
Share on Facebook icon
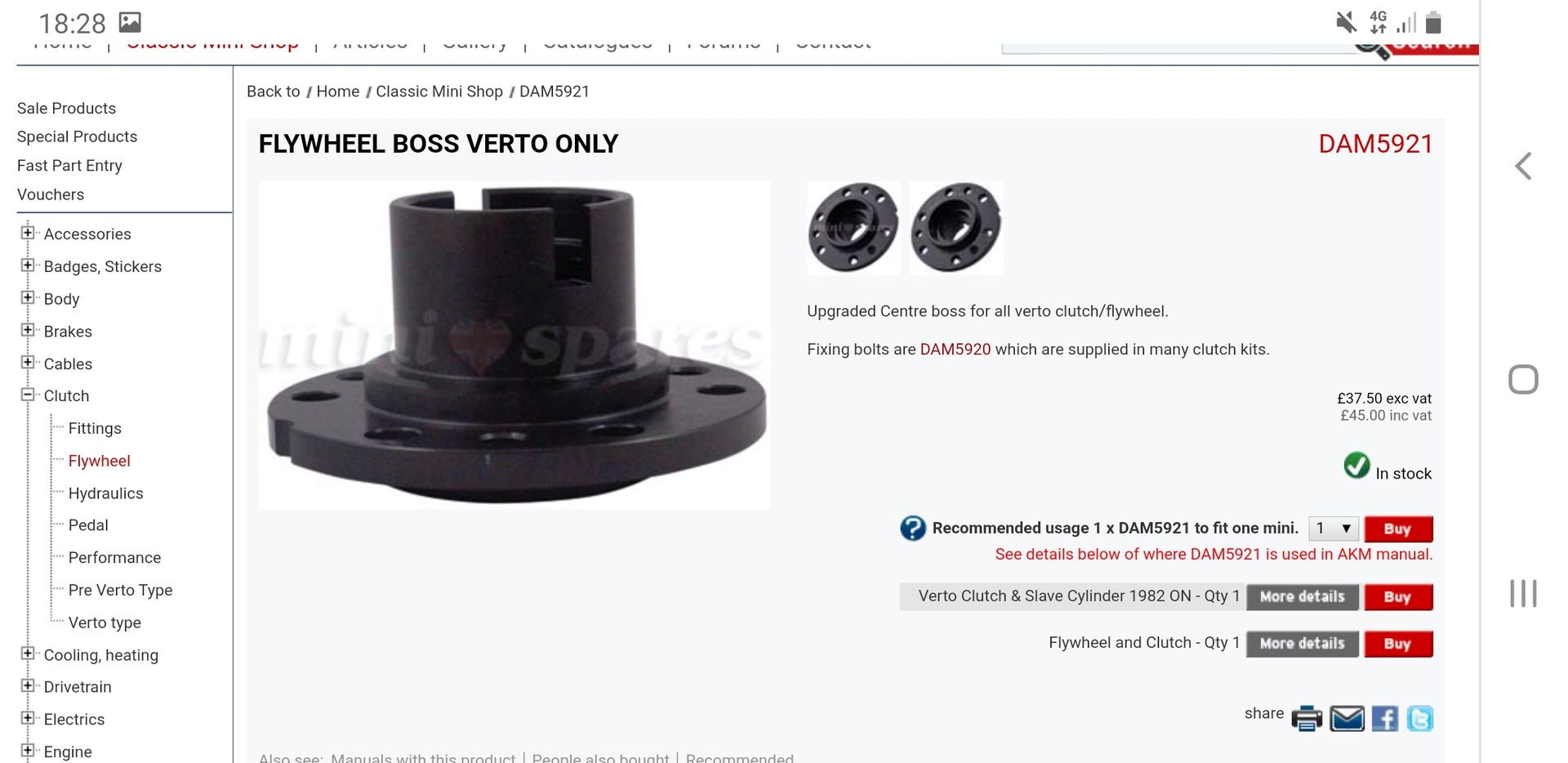coord(1384,718)
